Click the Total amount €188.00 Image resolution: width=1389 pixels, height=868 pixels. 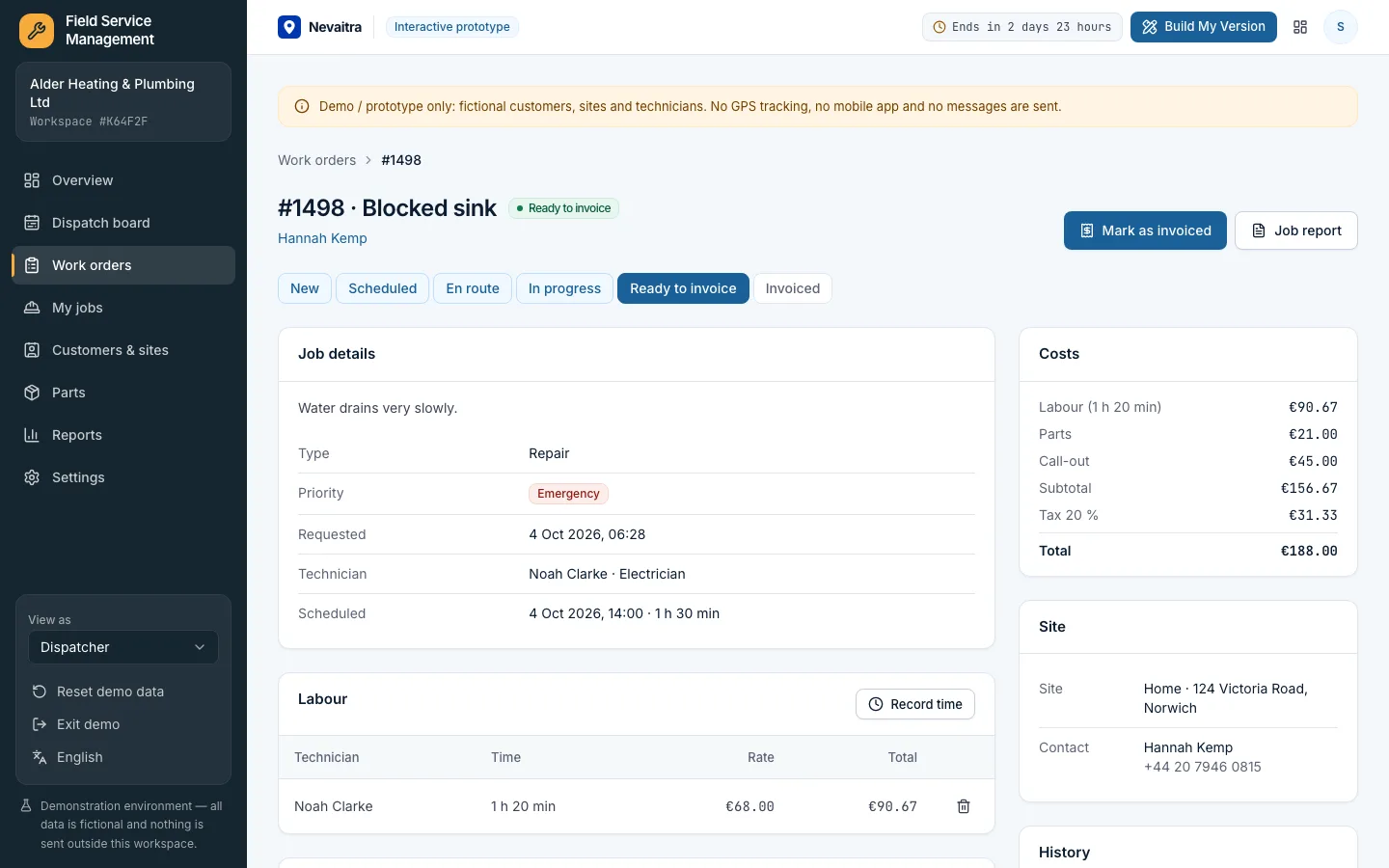point(1309,551)
